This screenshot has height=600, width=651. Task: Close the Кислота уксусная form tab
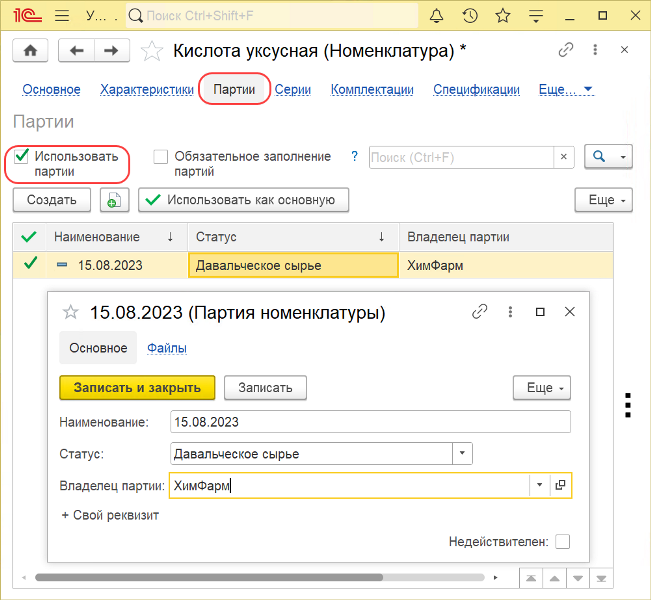pyautogui.click(x=624, y=50)
